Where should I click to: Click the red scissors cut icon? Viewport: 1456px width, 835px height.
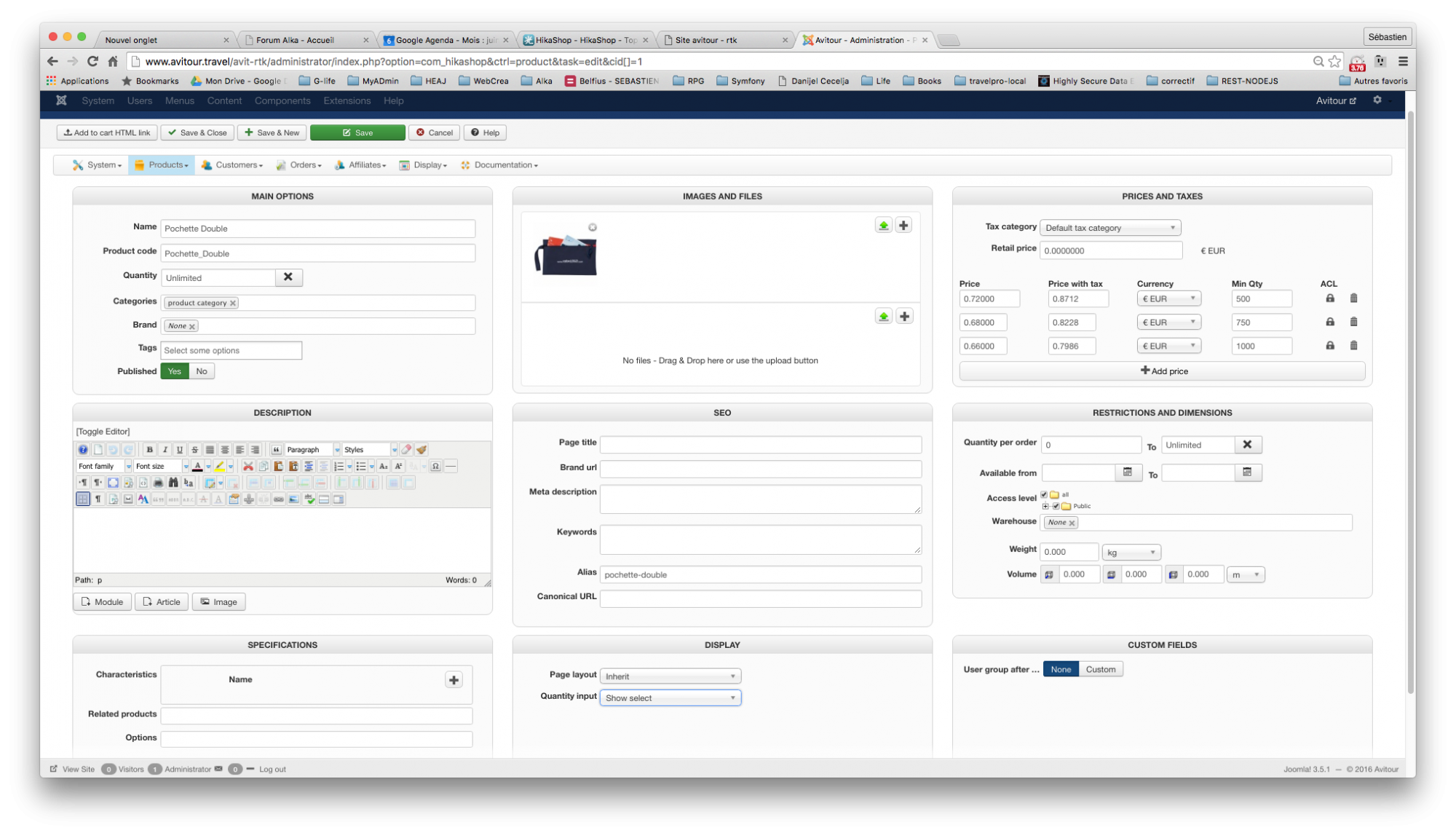pos(248,467)
